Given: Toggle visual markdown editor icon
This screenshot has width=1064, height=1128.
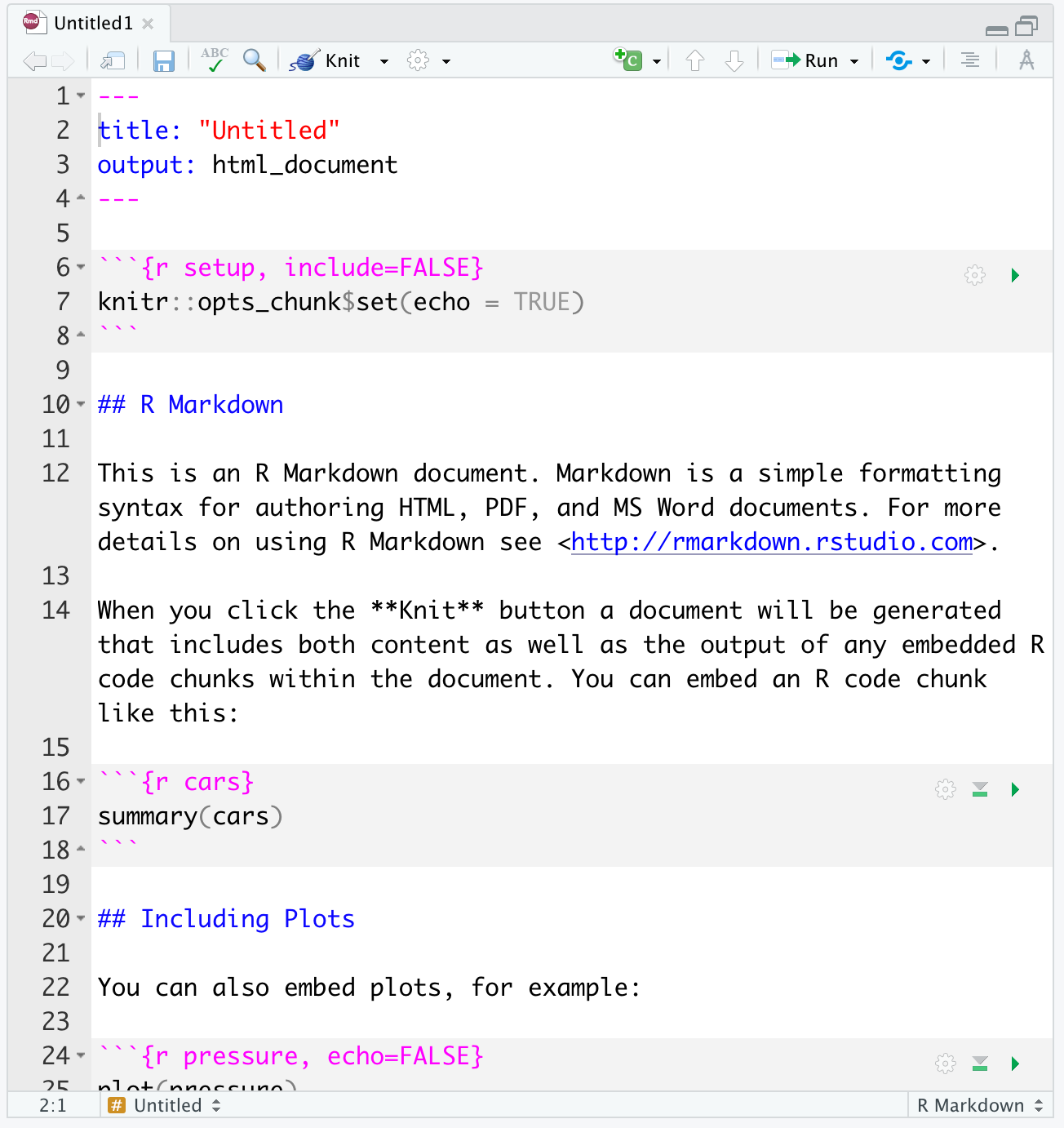Looking at the screenshot, I should [1026, 60].
